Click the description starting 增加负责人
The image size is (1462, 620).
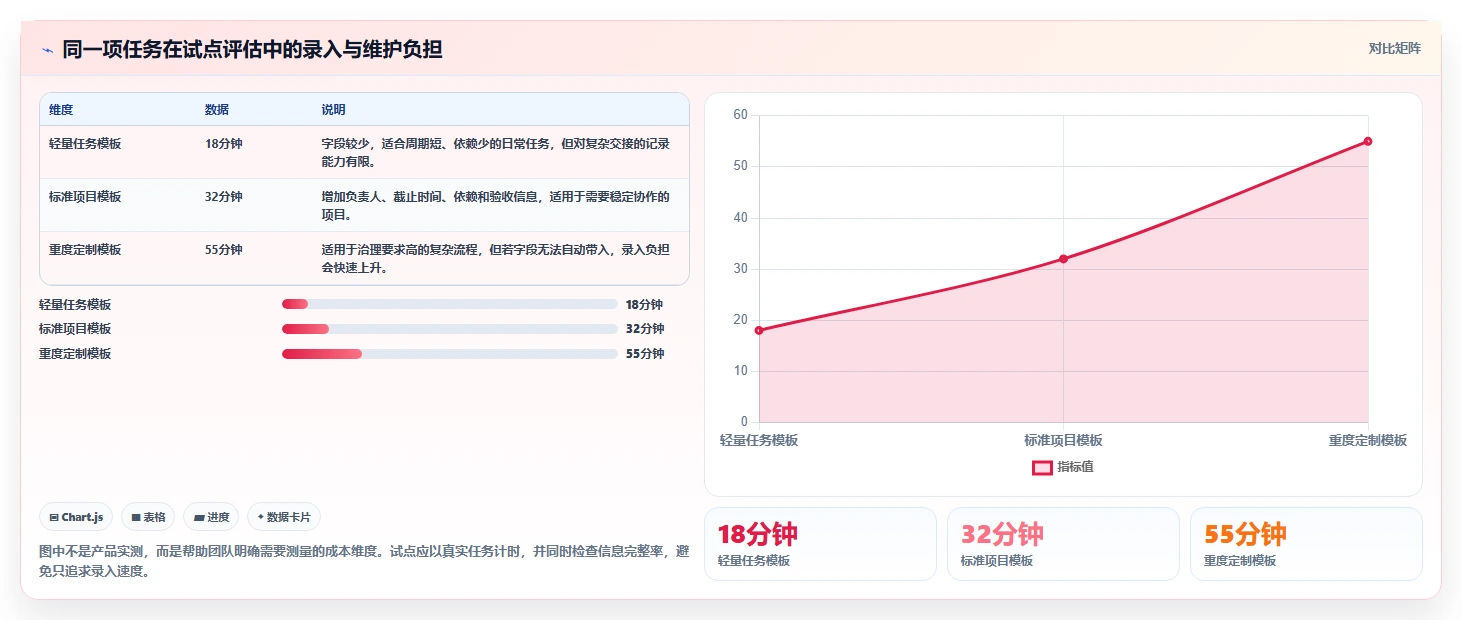point(495,205)
